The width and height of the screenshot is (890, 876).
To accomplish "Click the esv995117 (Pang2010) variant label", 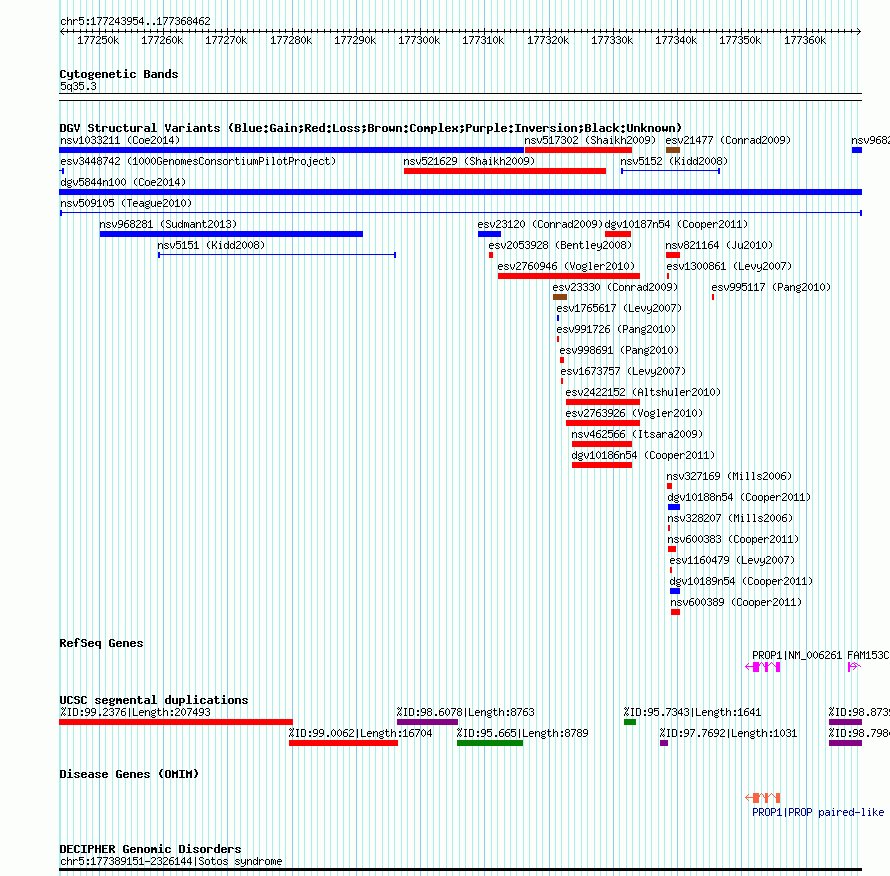I will pos(771,287).
